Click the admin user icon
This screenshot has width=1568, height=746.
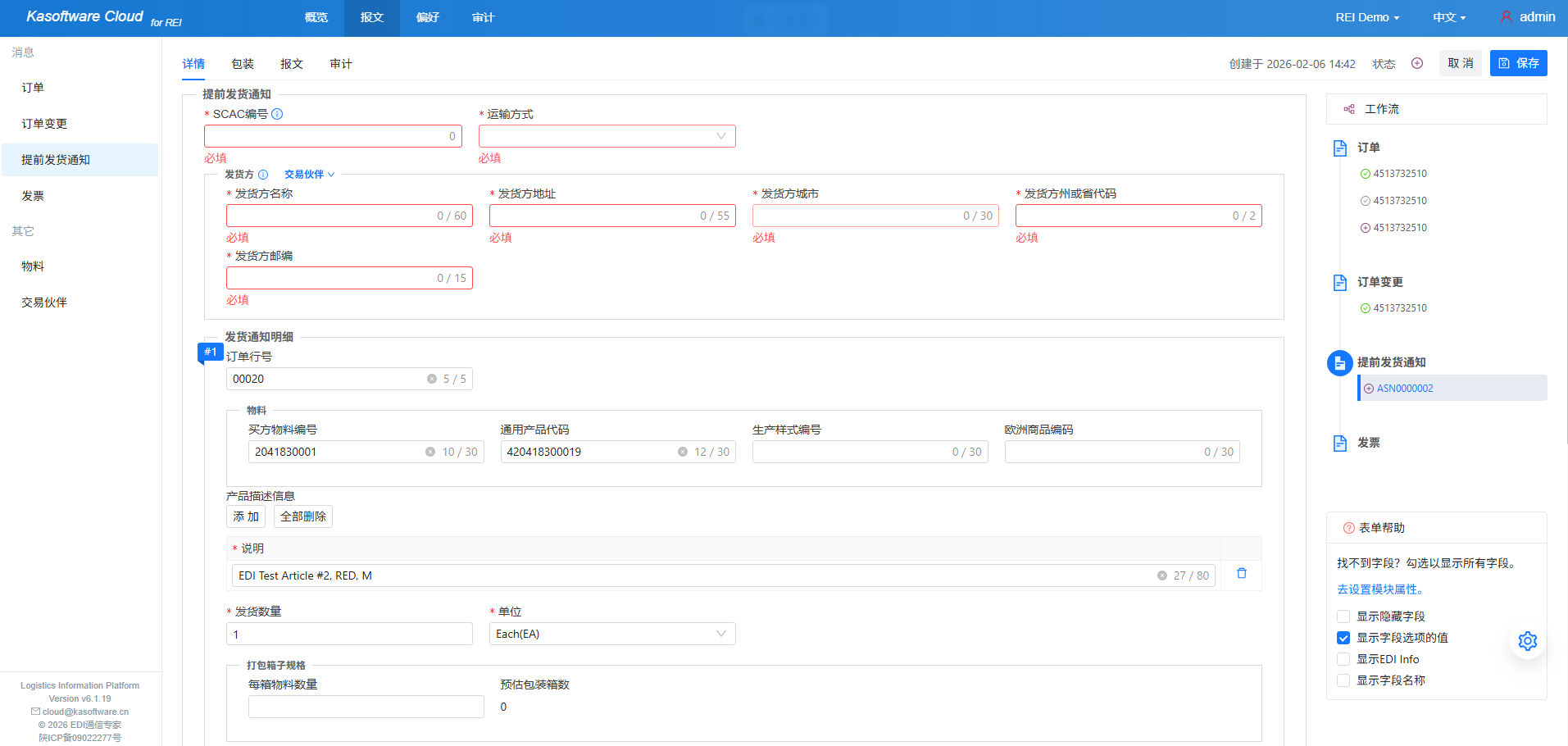coord(1507,16)
